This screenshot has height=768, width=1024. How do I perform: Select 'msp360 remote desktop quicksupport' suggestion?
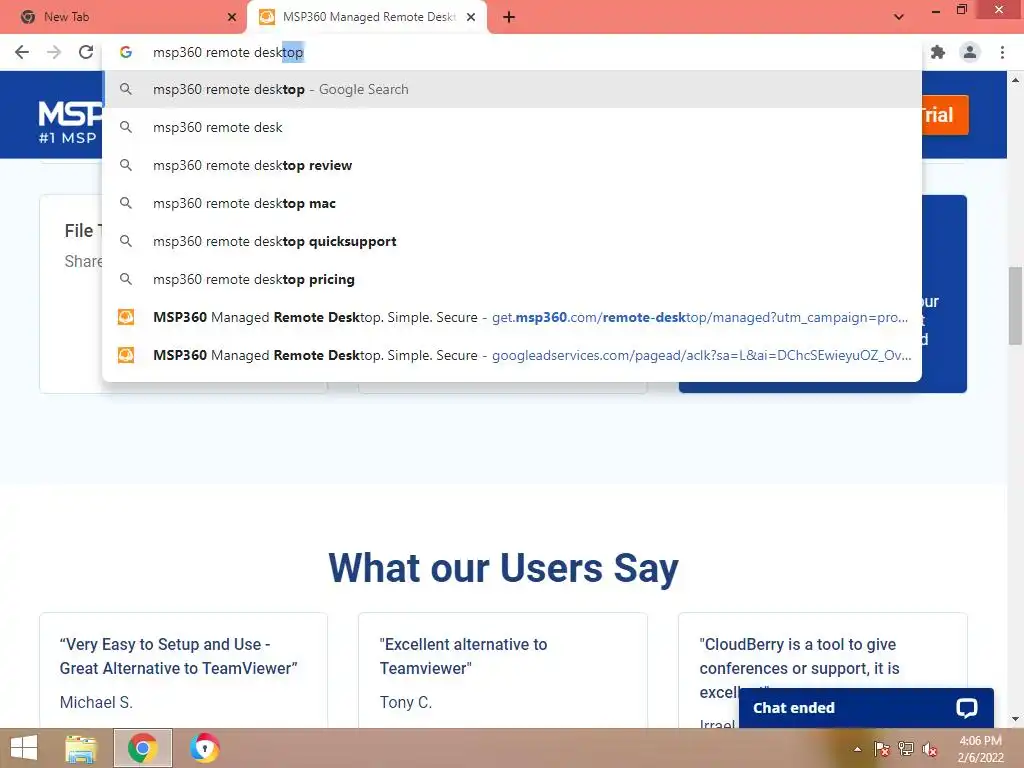click(x=512, y=241)
